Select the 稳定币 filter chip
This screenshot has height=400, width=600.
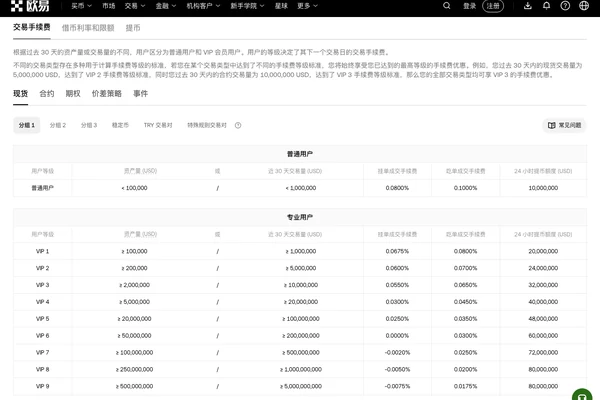[120, 125]
